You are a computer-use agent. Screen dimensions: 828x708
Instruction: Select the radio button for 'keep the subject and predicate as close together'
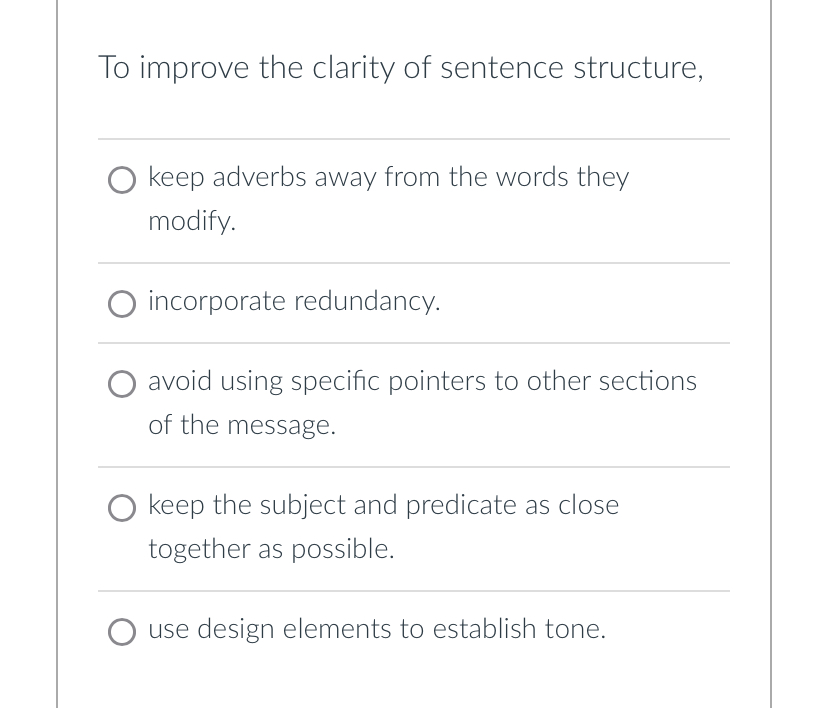pos(121,508)
